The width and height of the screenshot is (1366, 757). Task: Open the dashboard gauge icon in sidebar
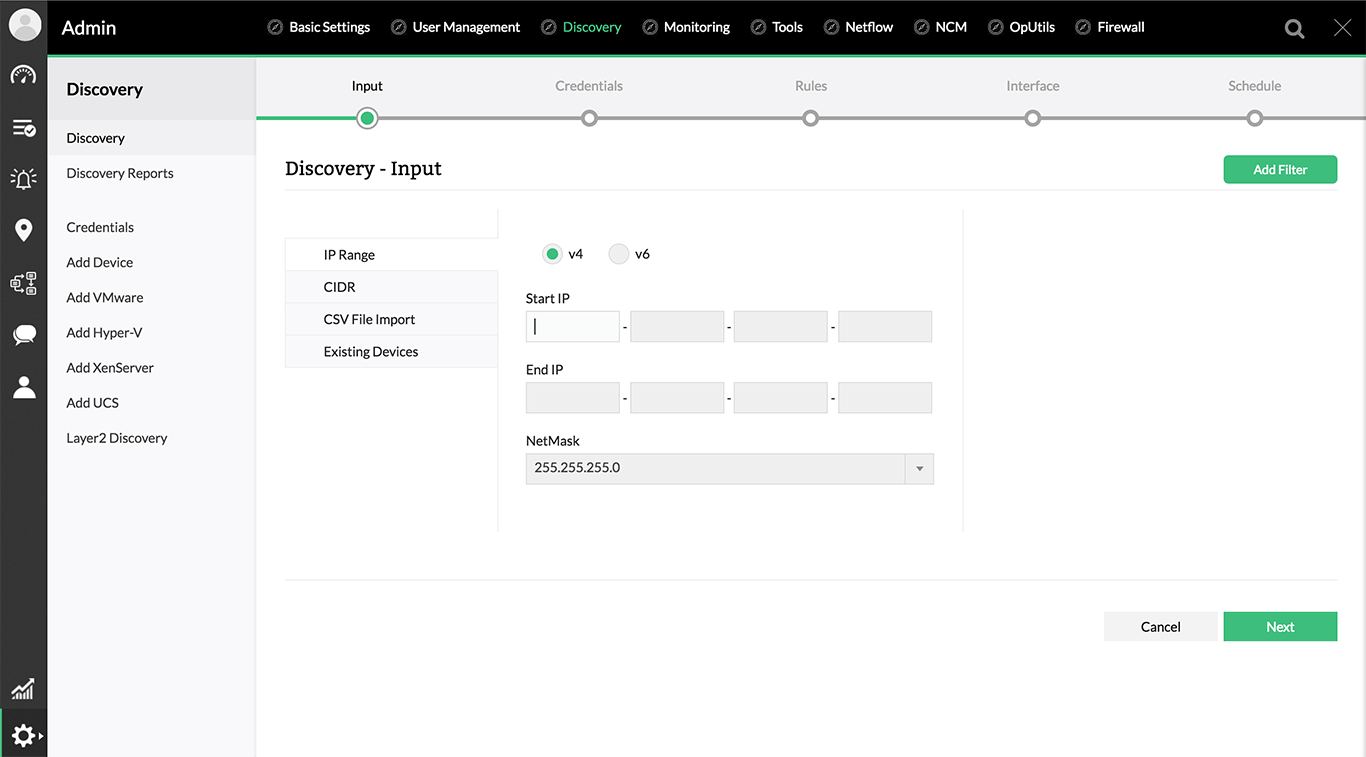23,76
